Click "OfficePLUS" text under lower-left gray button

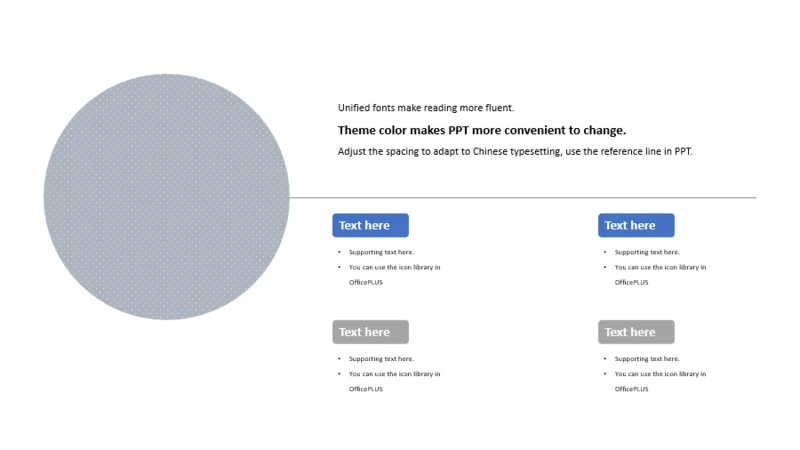[365, 389]
